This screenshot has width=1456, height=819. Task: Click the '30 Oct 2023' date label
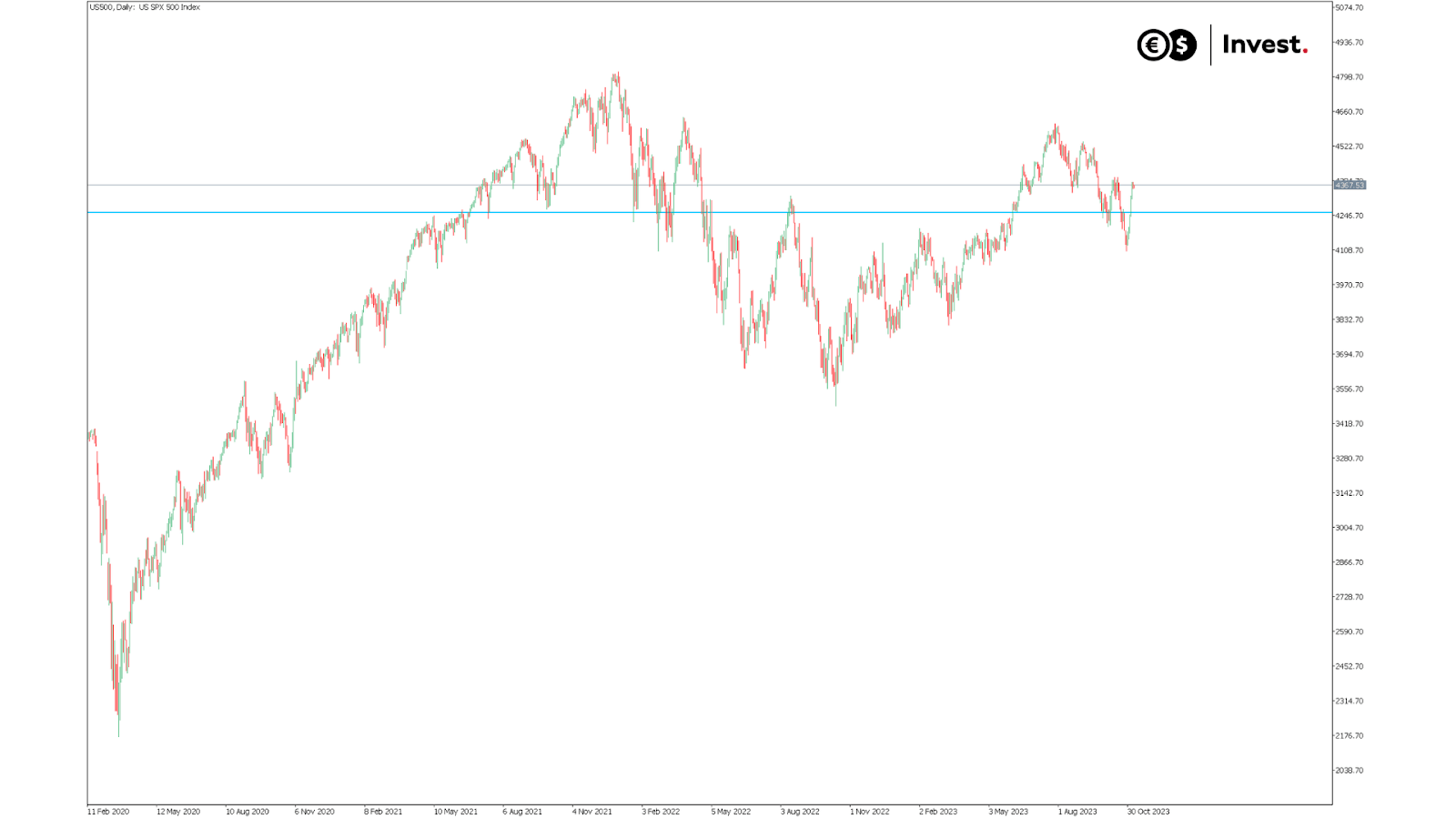(x=1148, y=811)
